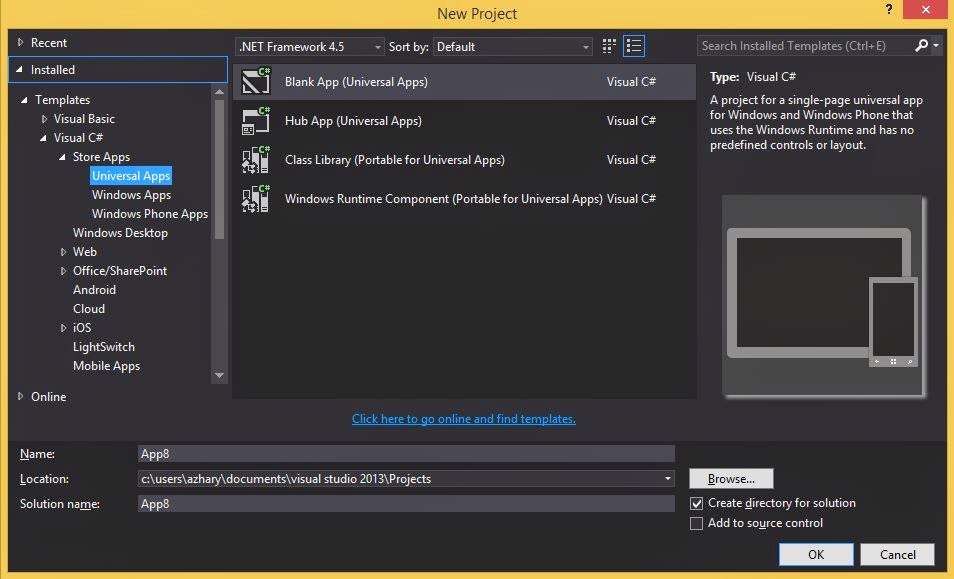Click here to go online and find templates
This screenshot has width=954, height=579.
coord(463,418)
